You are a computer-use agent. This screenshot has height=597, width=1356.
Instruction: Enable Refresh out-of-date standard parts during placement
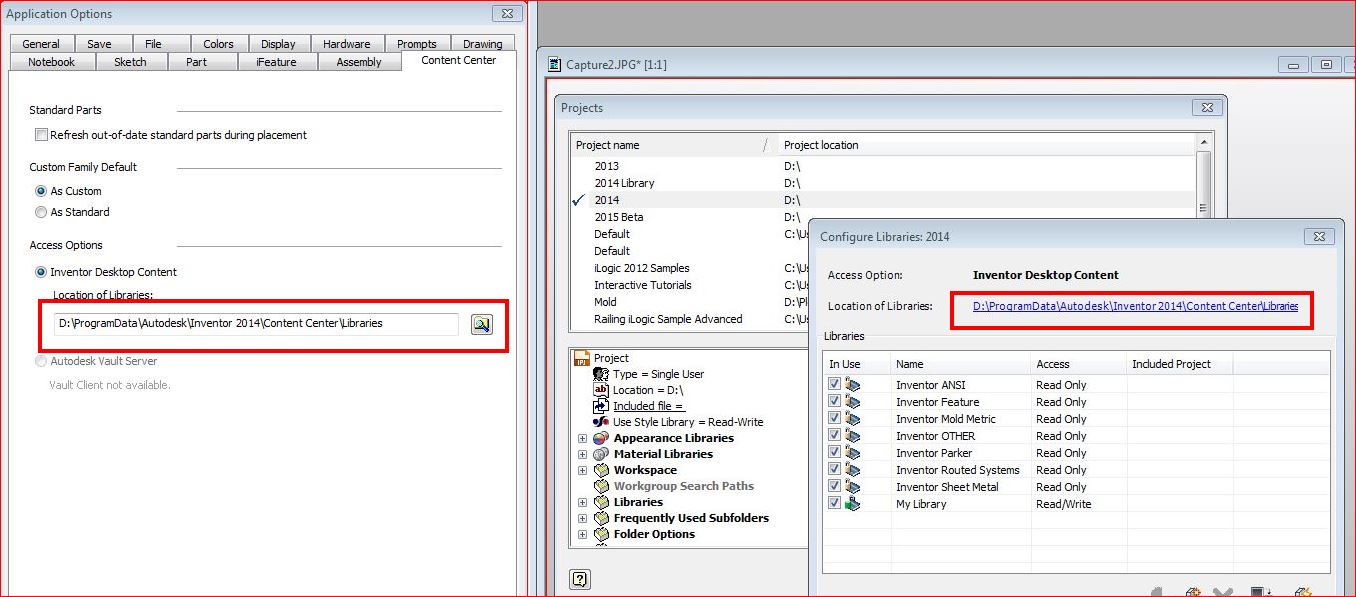click(40, 134)
